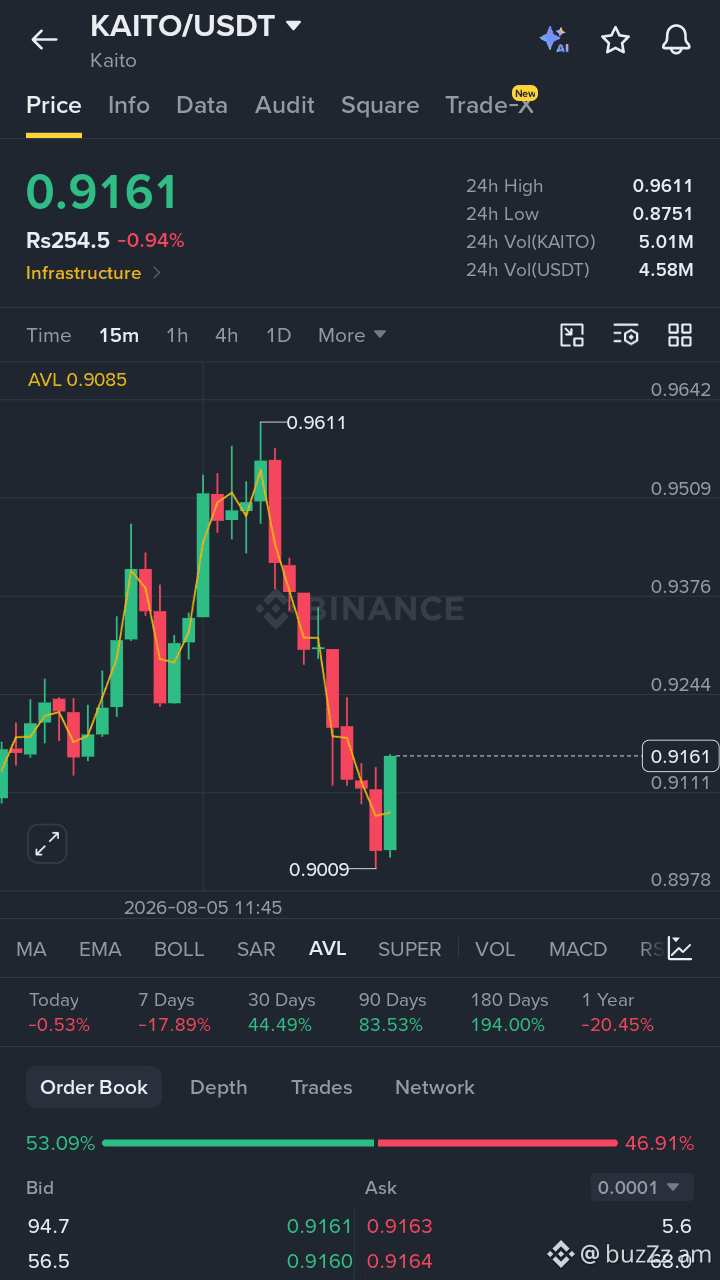Expand the KAITO/USDT pair selector arrow
Screen dimensions: 720x1280
click(x=294, y=25)
